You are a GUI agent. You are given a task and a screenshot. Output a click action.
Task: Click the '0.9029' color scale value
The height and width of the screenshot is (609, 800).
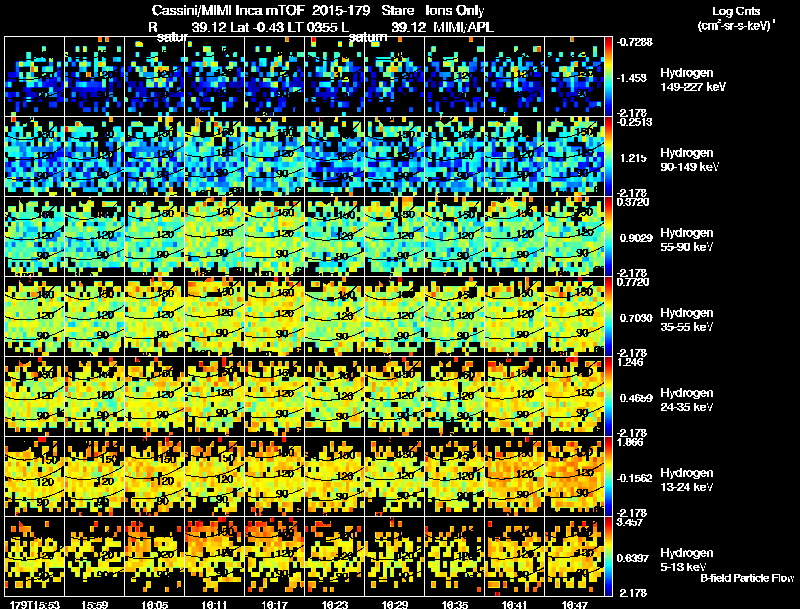pyautogui.click(x=636, y=238)
